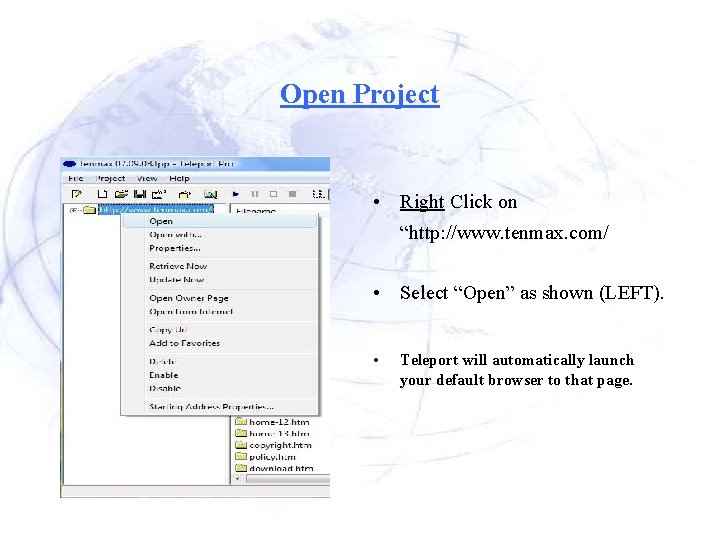Choose Update Now in the context menu
Image resolution: width=720 pixels, height=540 pixels.
pos(219,279)
